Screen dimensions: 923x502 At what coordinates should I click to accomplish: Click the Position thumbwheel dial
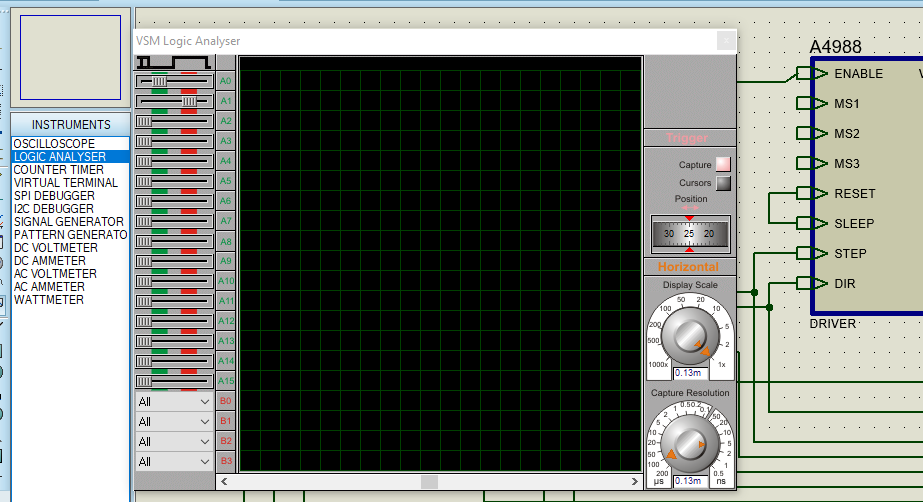click(x=690, y=234)
